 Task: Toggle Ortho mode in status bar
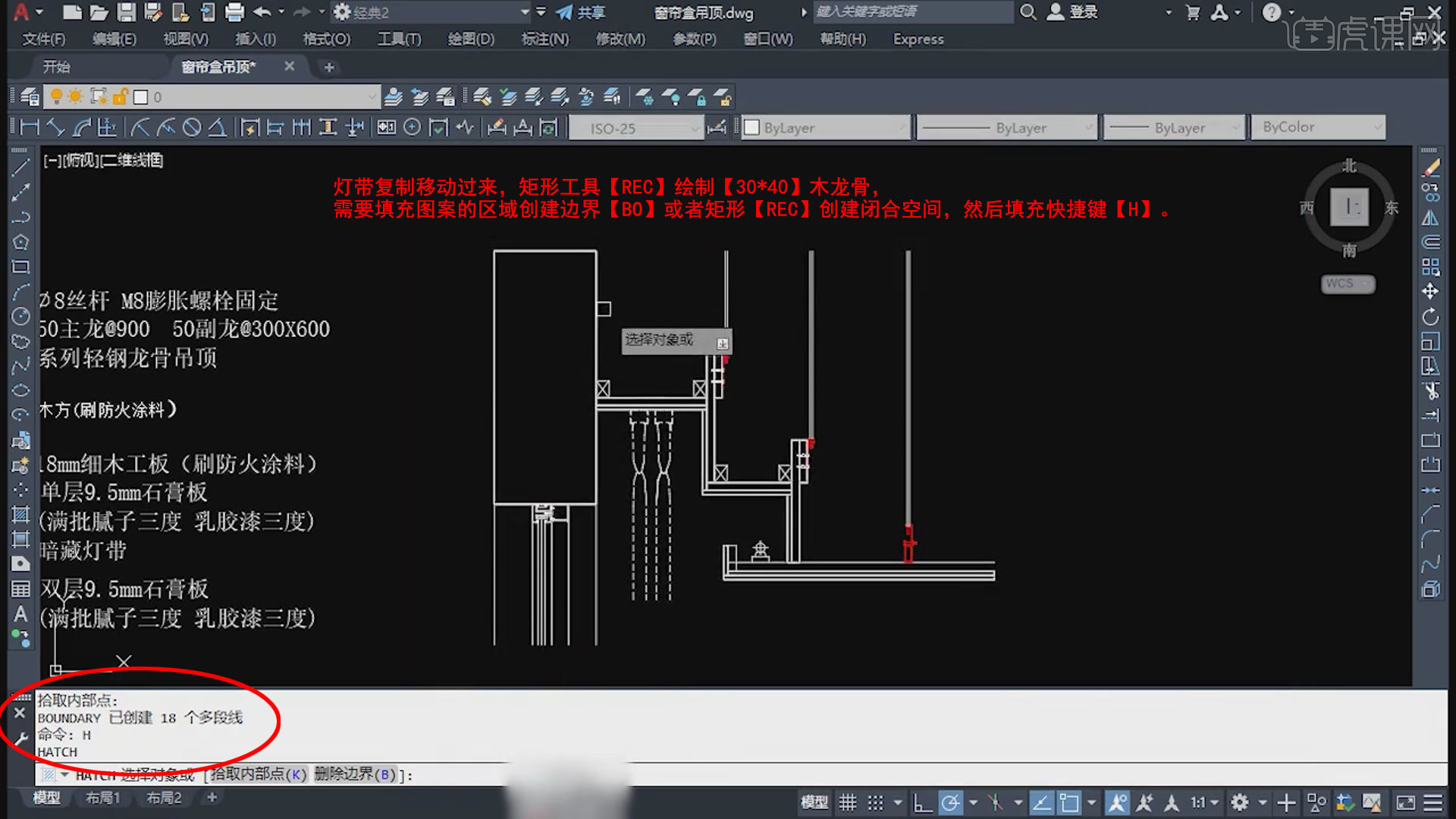[922, 802]
